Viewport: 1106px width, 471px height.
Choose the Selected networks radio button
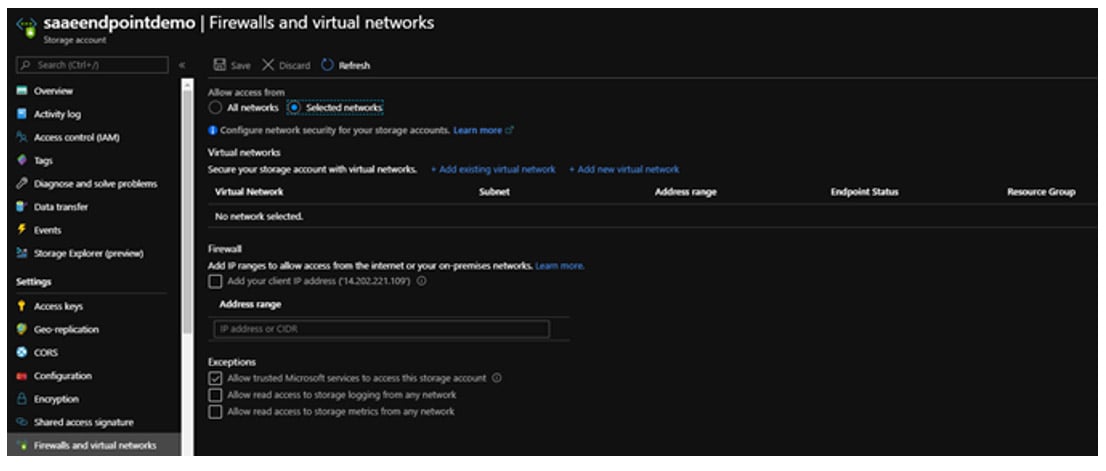tap(294, 107)
